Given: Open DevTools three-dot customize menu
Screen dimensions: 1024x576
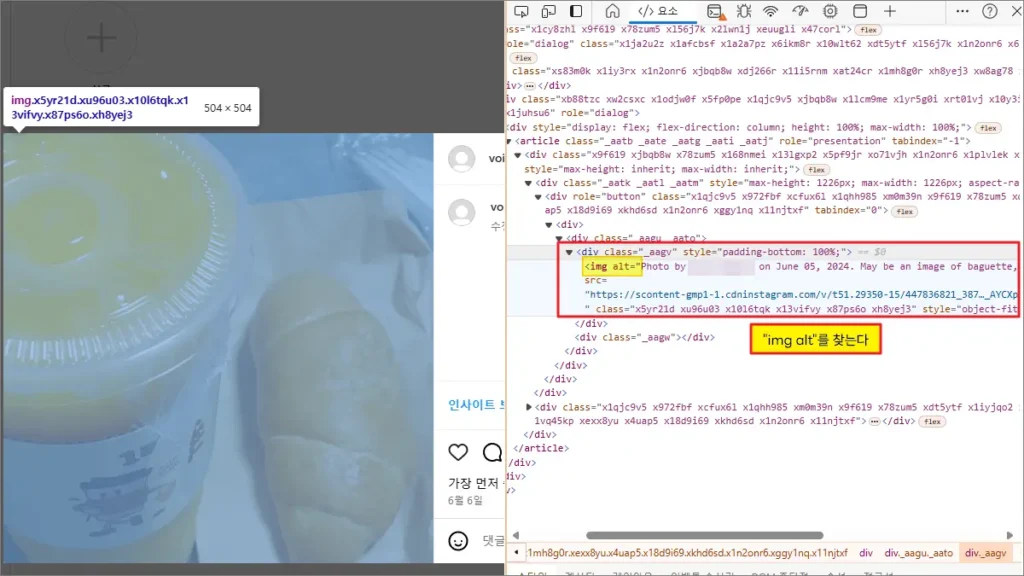Looking at the screenshot, I should 961,11.
